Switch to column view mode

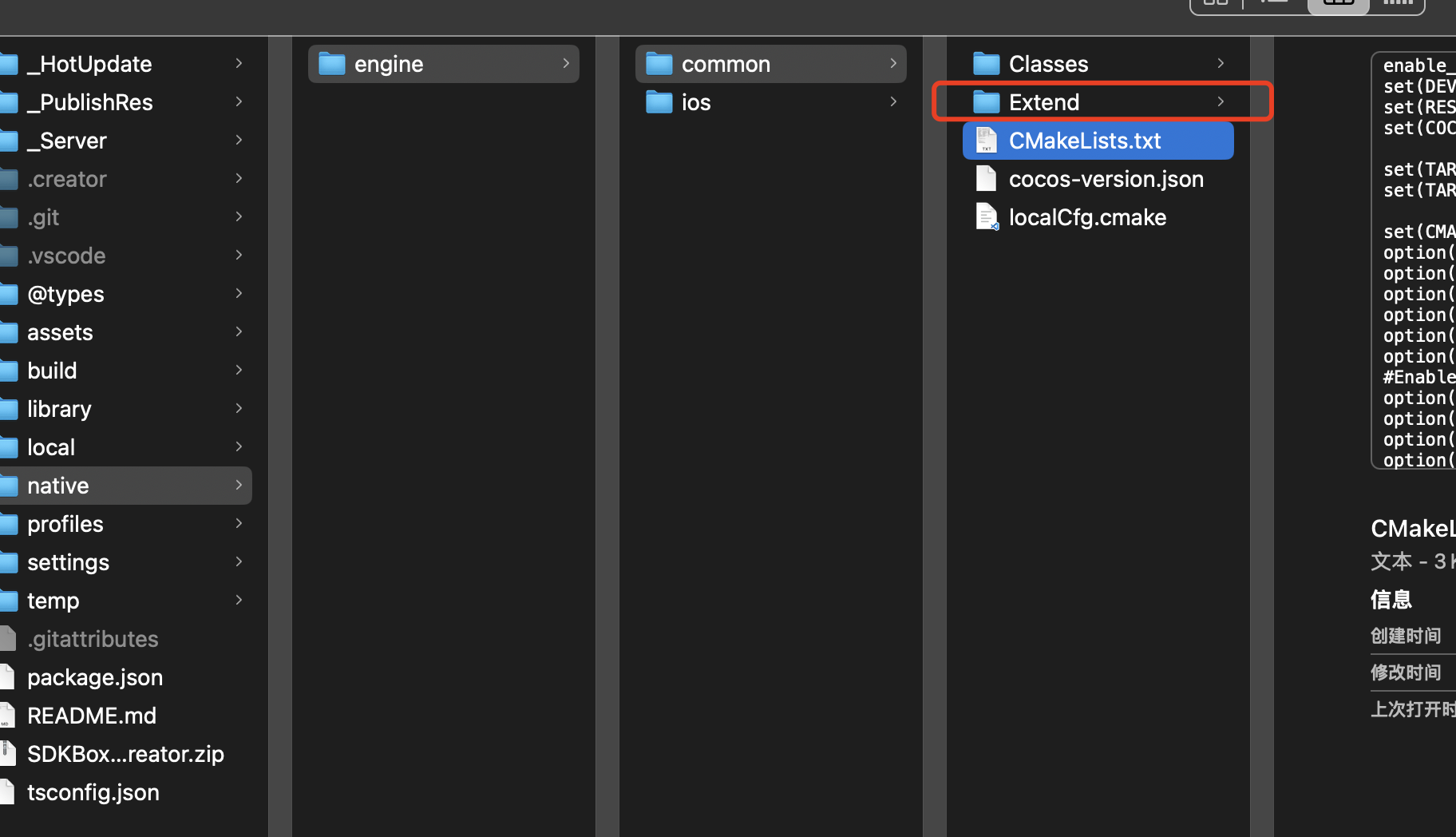click(x=1338, y=3)
